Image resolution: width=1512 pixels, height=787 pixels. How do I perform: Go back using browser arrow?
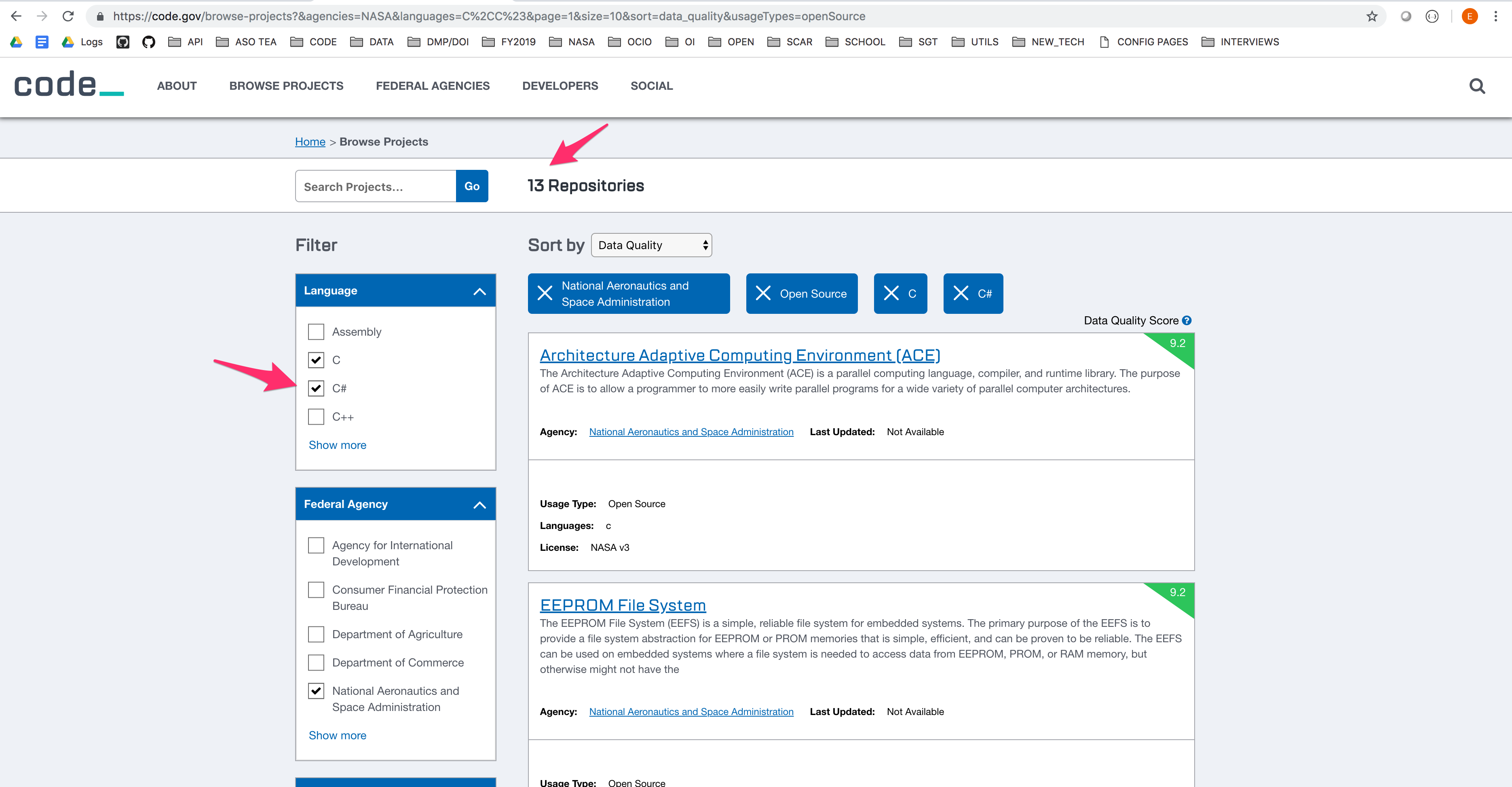pos(17,17)
